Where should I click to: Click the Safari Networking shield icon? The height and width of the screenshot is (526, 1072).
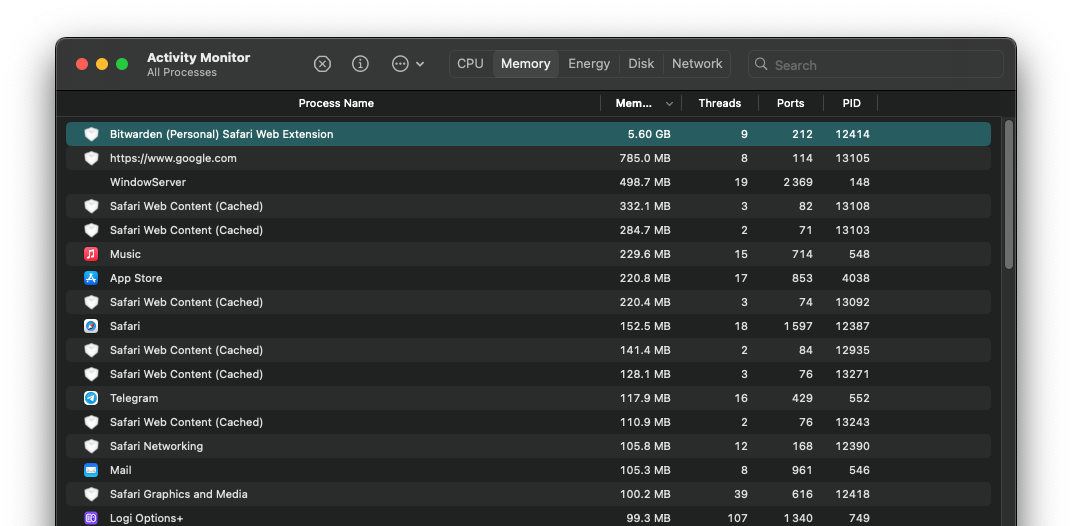91,446
